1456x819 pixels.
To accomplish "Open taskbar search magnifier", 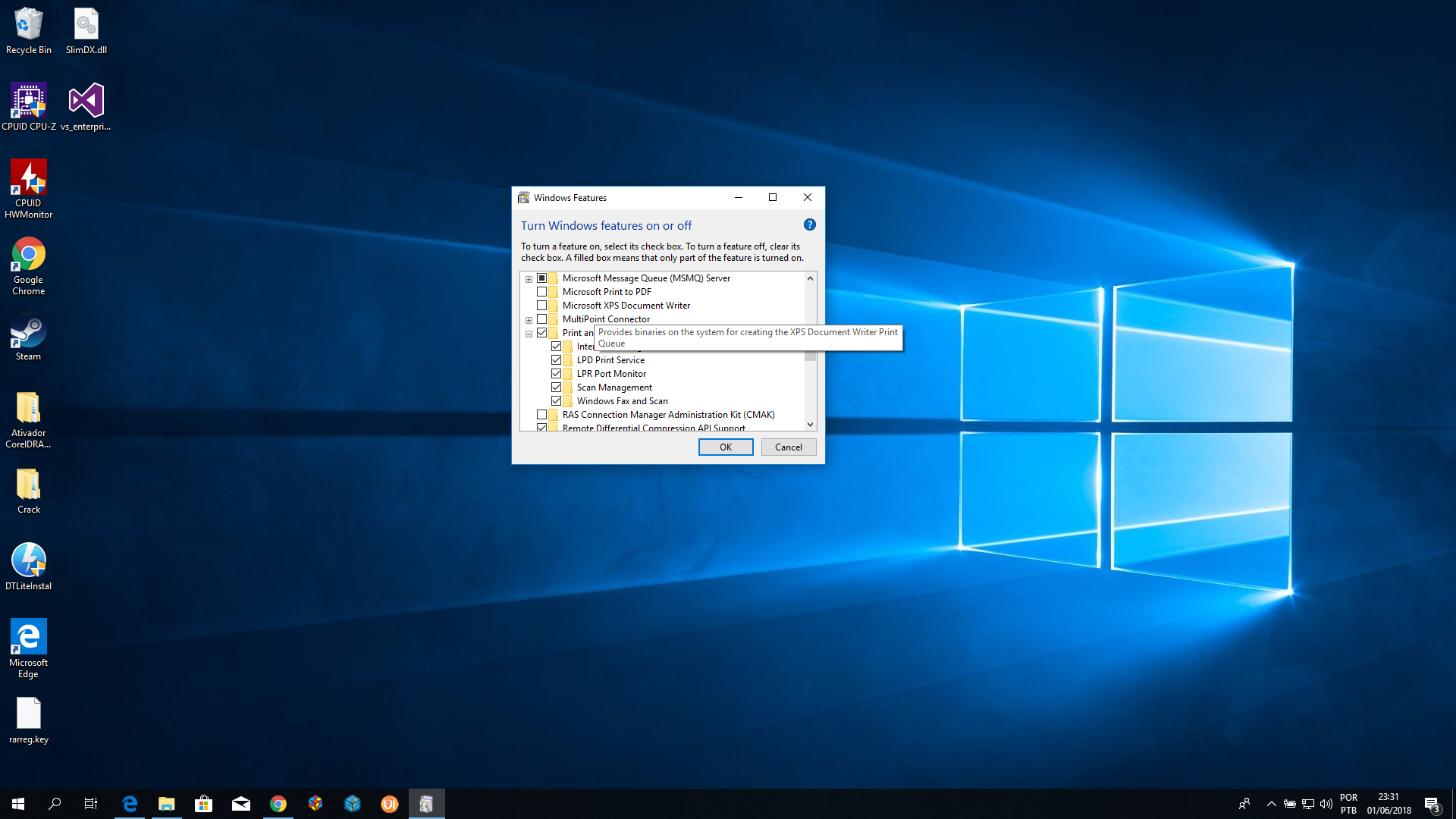I will (55, 804).
